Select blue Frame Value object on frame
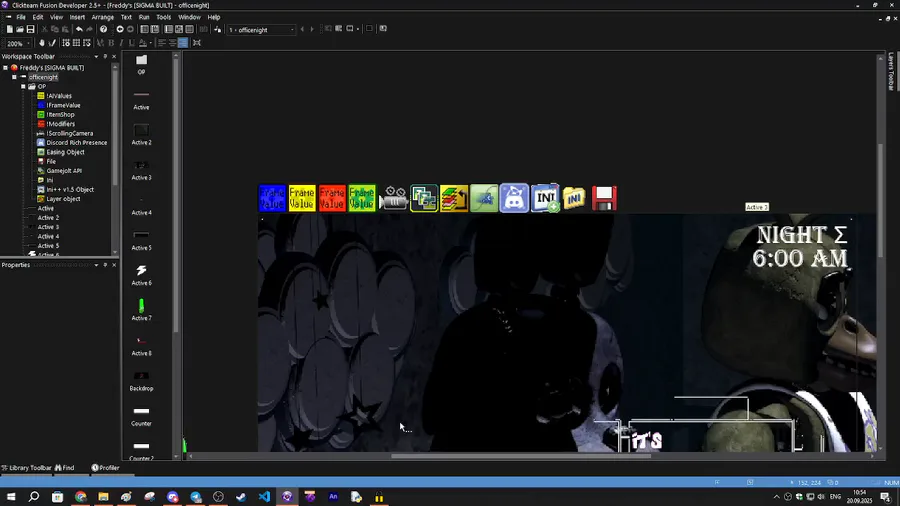Viewport: 900px width, 506px height. [x=272, y=198]
